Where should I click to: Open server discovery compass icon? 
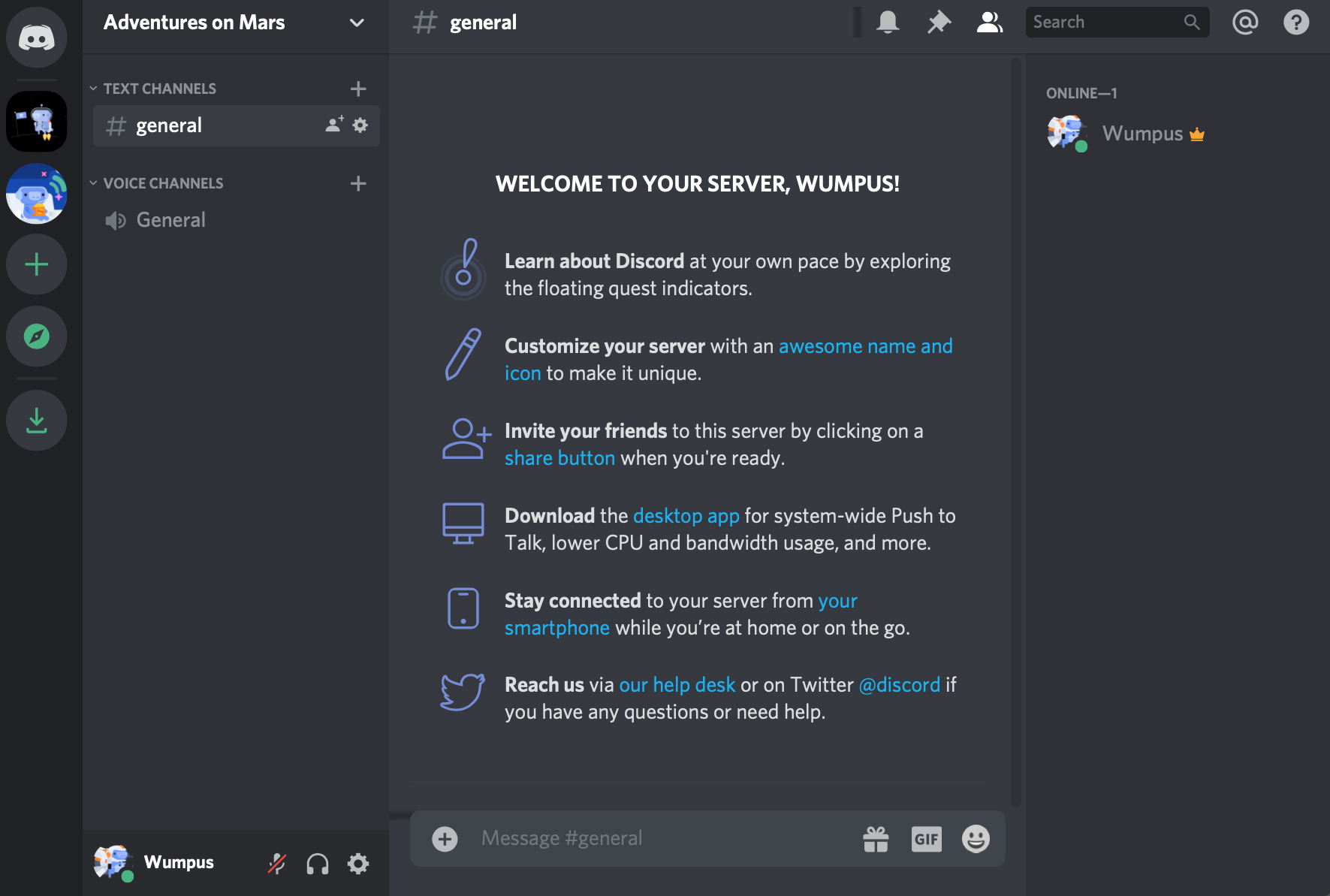(x=36, y=336)
